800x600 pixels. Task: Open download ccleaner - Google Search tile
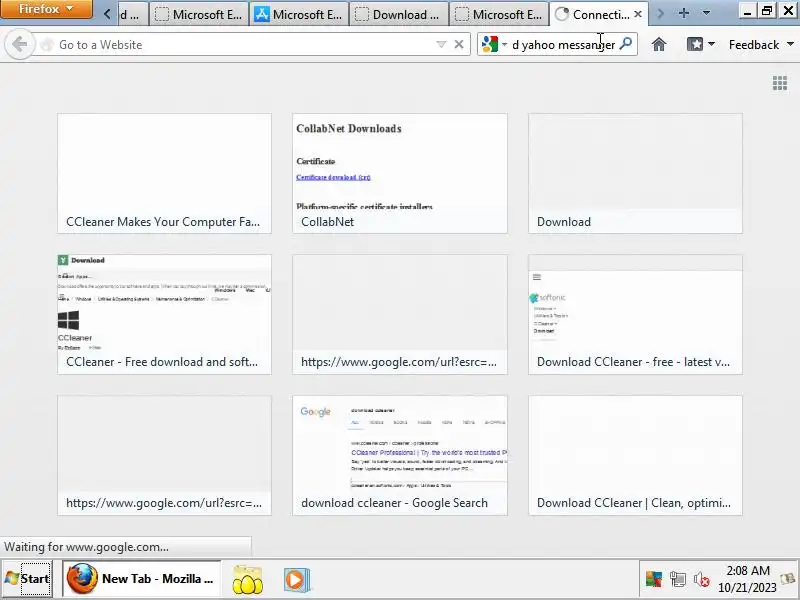[x=400, y=455]
